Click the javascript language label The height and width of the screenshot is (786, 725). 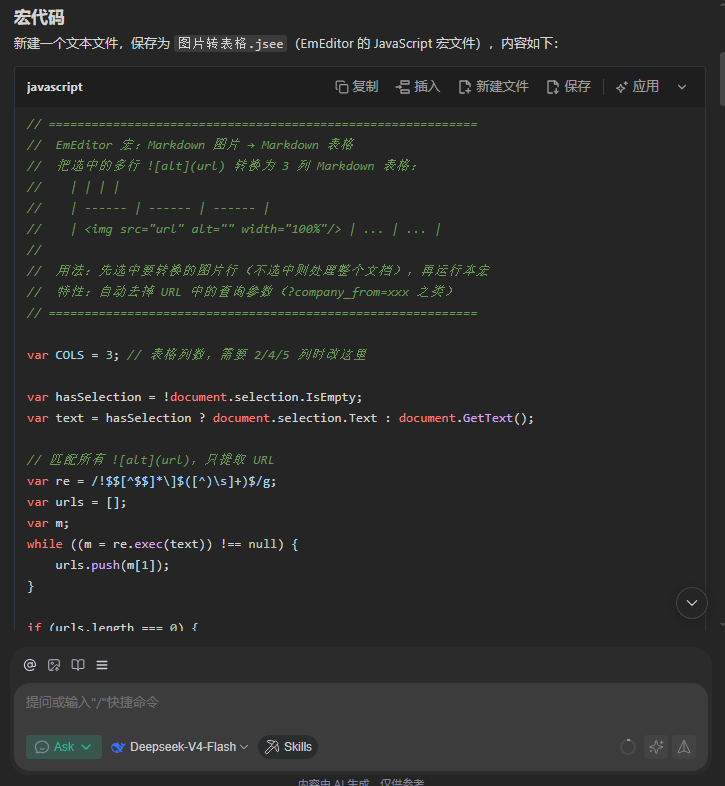click(55, 87)
